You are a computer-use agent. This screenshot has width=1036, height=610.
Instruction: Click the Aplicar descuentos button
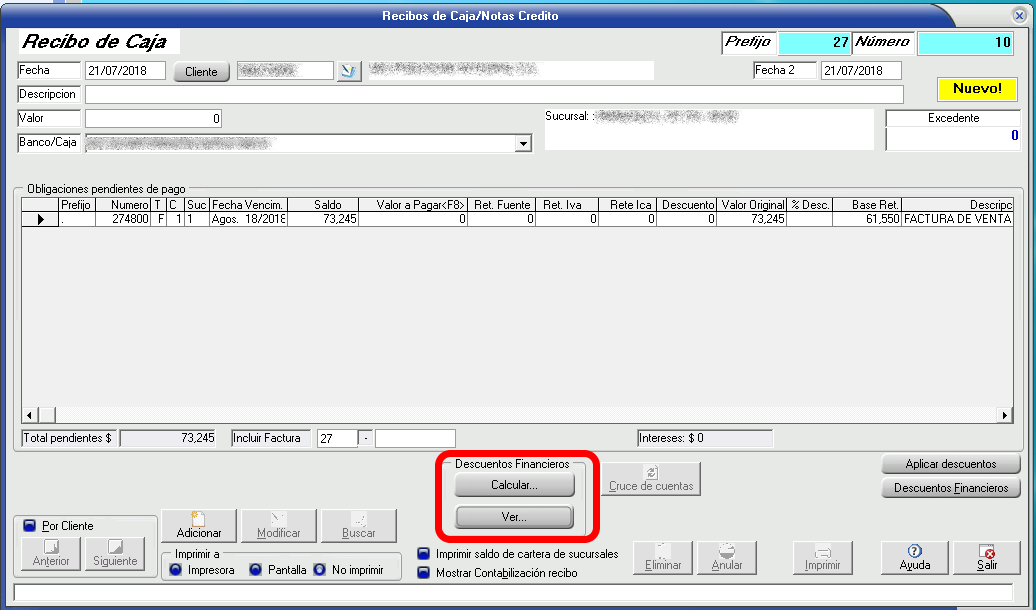click(950, 464)
